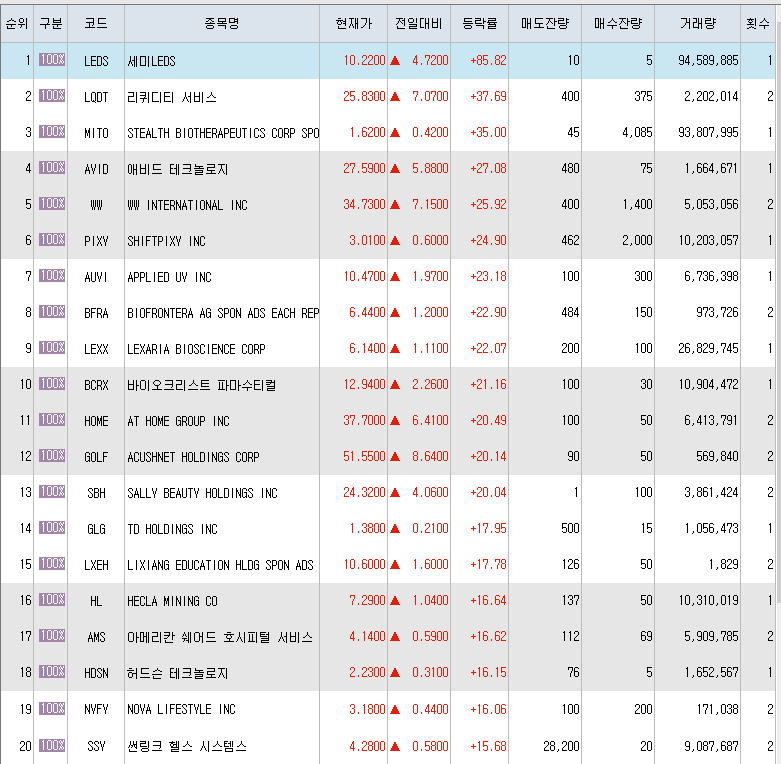Sort by the 전일대비 column header
This screenshot has width=781, height=764.
pos(419,23)
